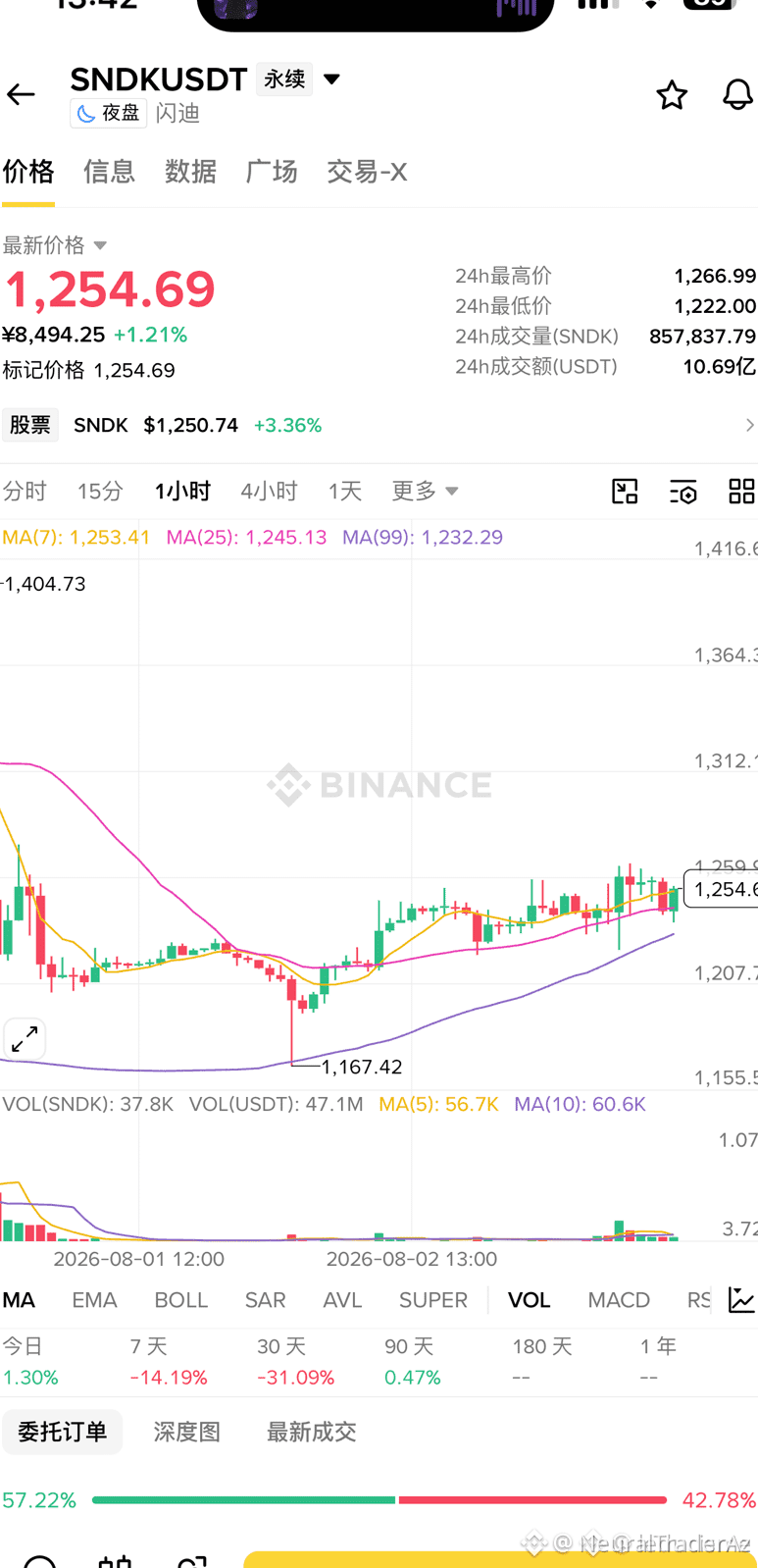Viewport: 758px width, 1568px height.
Task: Open the multi-chart grid layout icon
Action: tap(741, 491)
